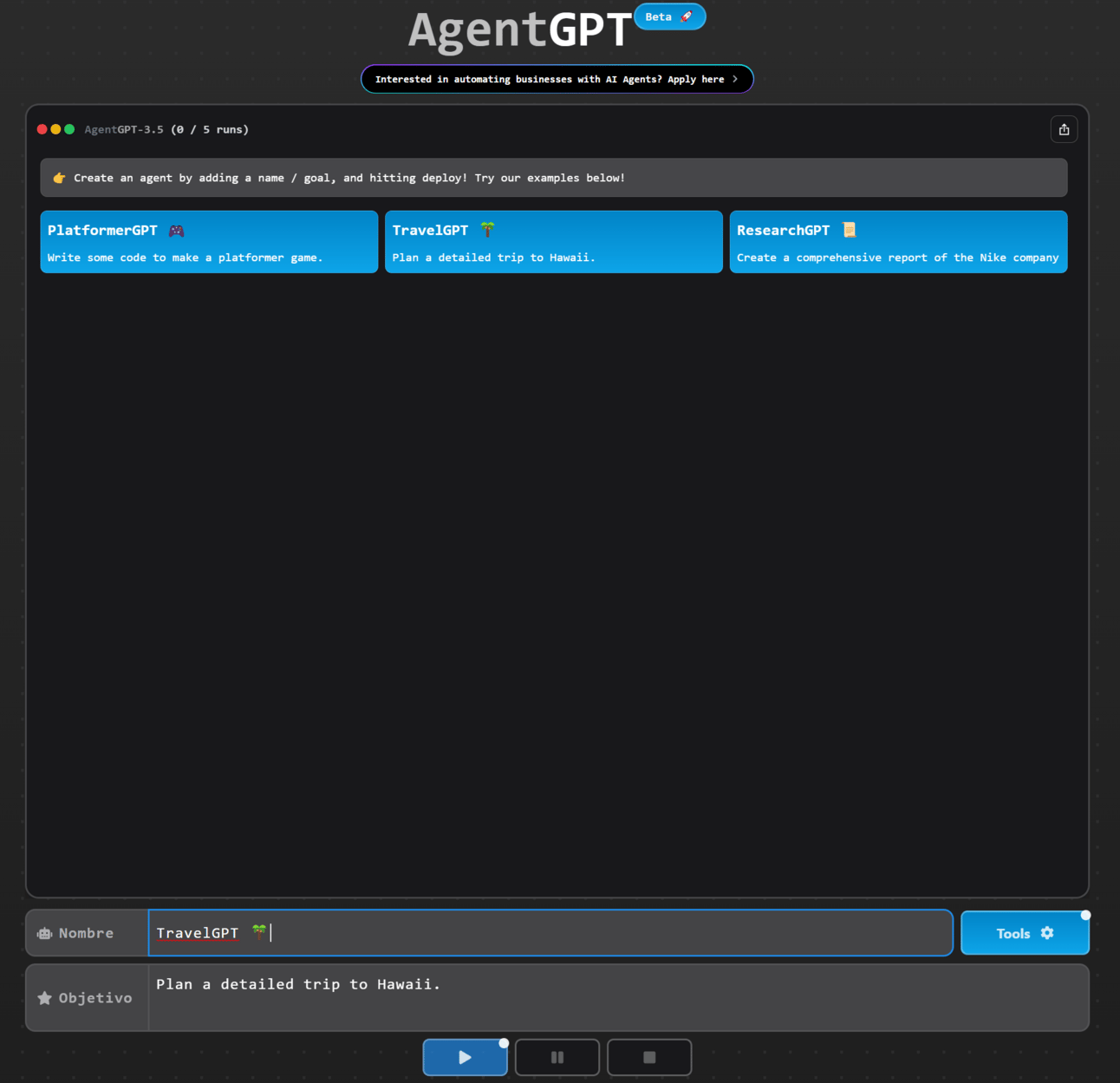Click the green window dot
1120x1083 pixels.
[x=69, y=129]
